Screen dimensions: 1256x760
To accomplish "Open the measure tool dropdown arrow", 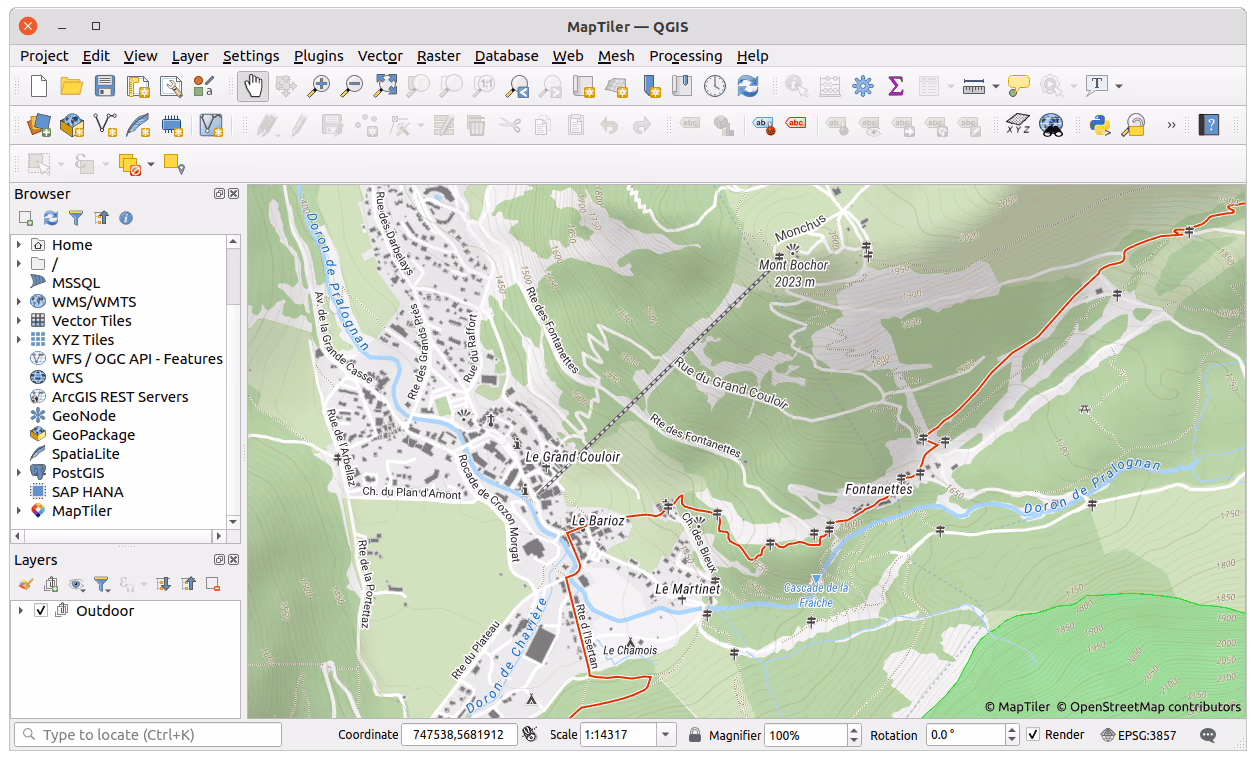I will (x=996, y=87).
